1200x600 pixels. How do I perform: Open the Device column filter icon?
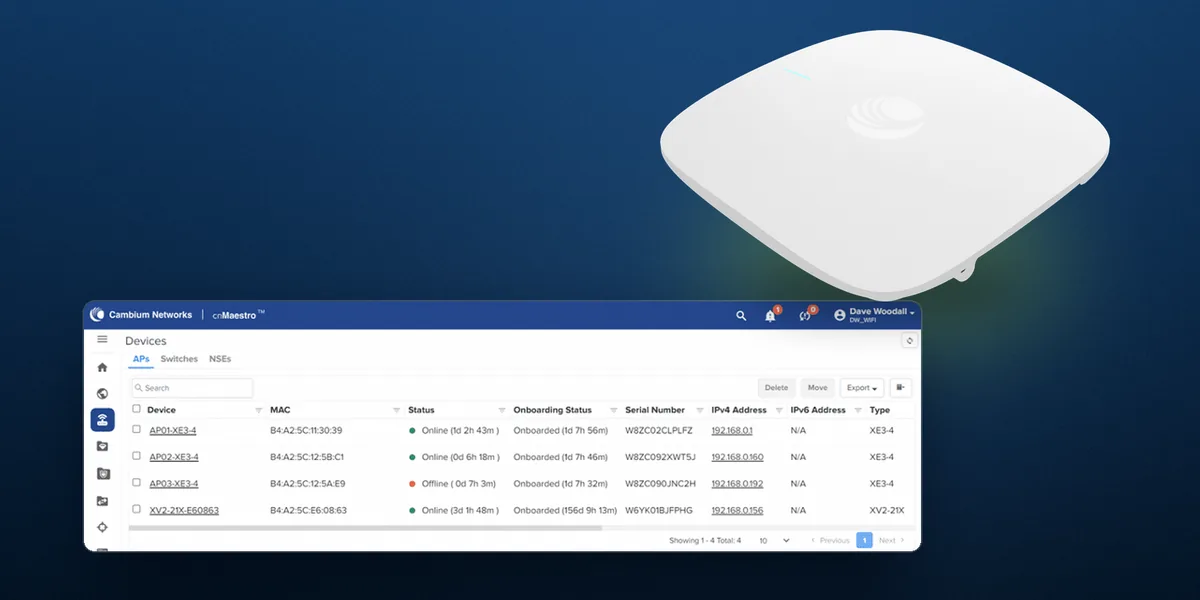click(x=259, y=410)
